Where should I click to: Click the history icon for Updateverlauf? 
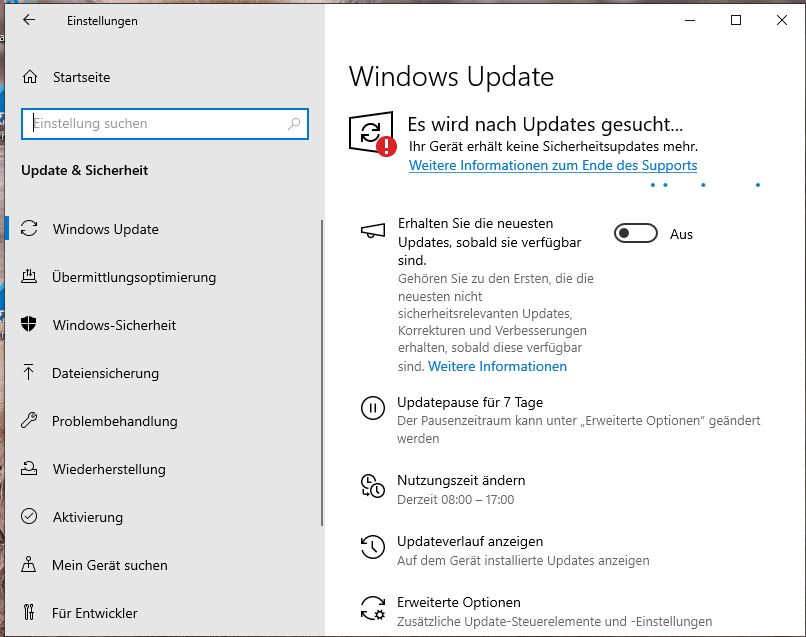(x=373, y=547)
